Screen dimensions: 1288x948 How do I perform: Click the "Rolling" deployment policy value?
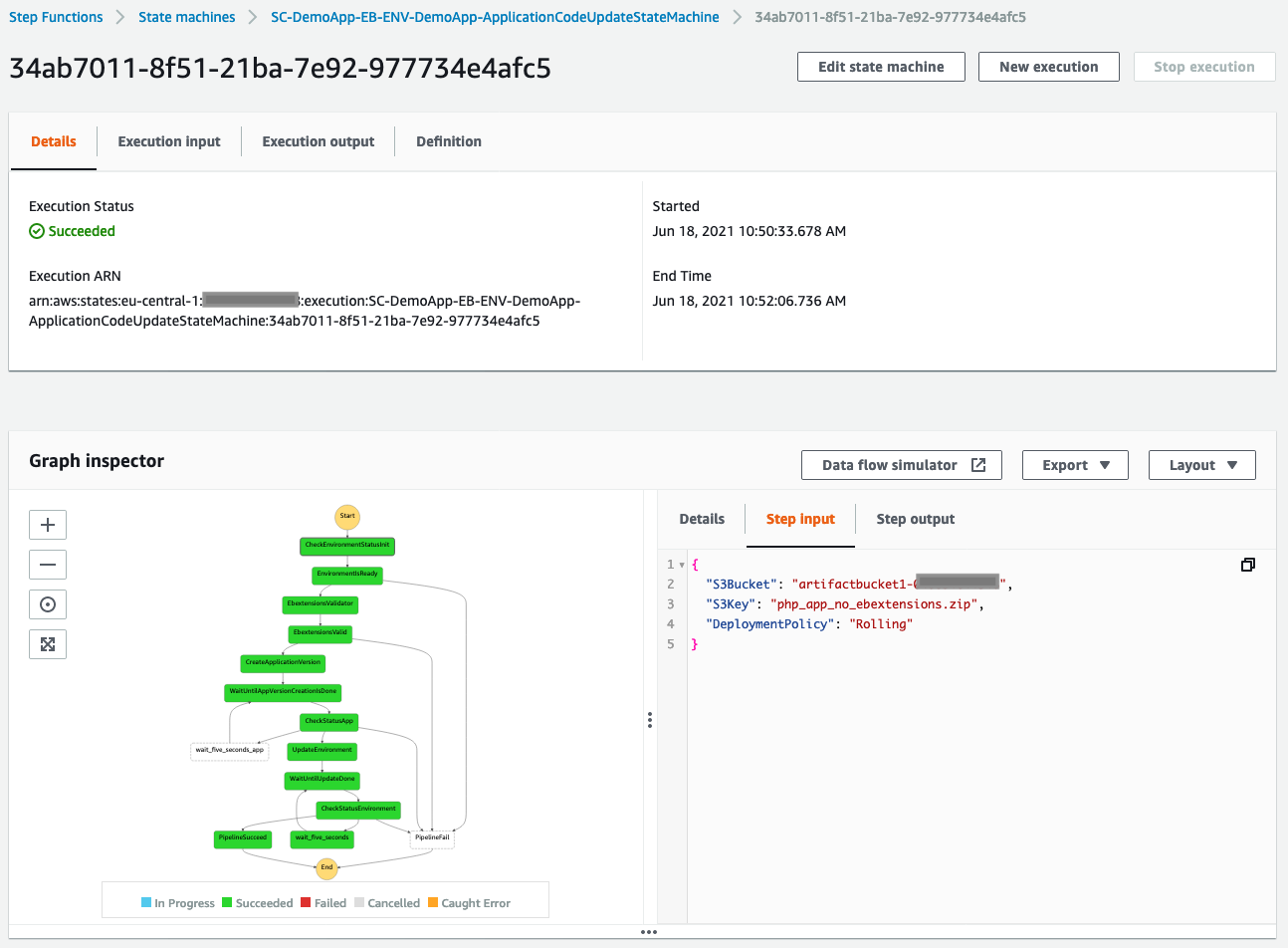[881, 624]
